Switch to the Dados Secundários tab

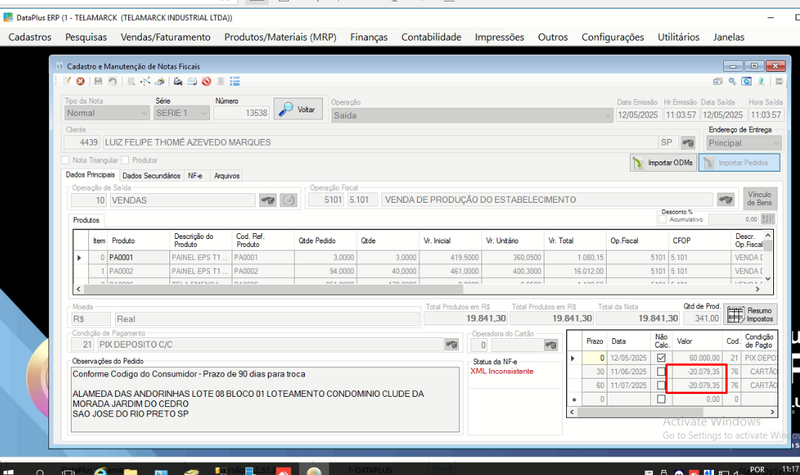tap(152, 176)
